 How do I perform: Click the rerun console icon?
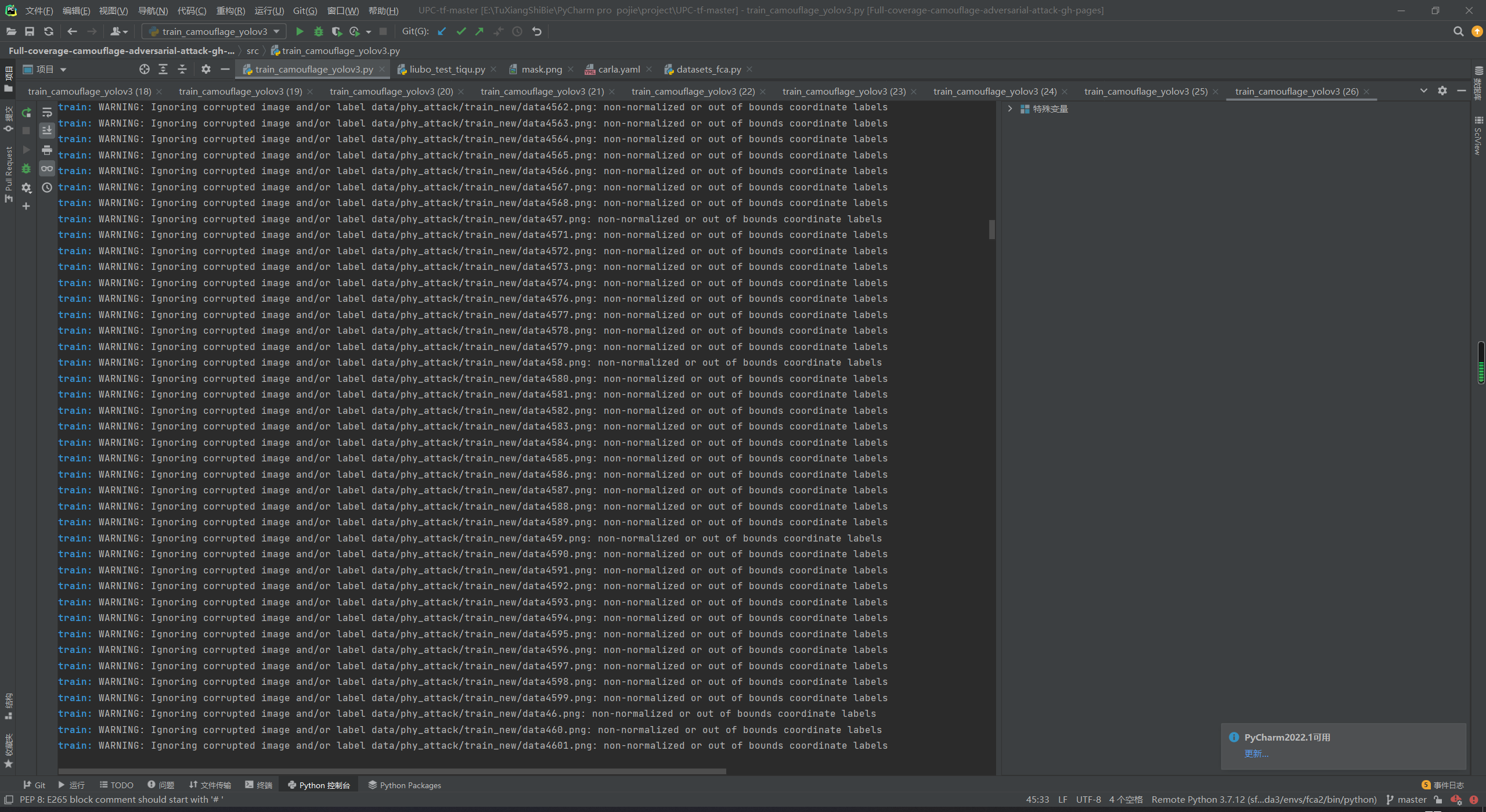pos(26,113)
